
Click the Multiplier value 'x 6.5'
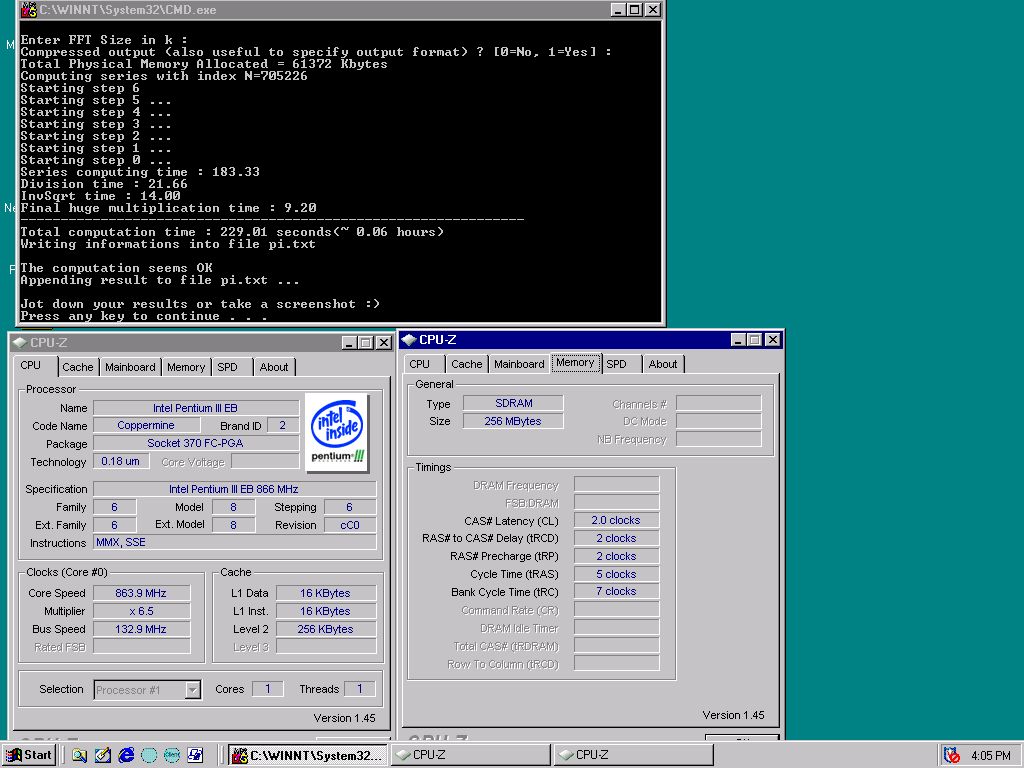tap(142, 611)
